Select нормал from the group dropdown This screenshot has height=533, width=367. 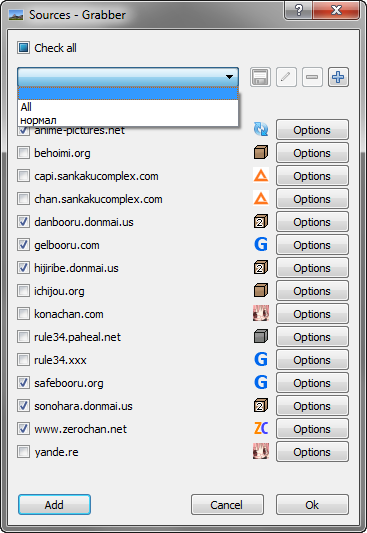point(128,120)
